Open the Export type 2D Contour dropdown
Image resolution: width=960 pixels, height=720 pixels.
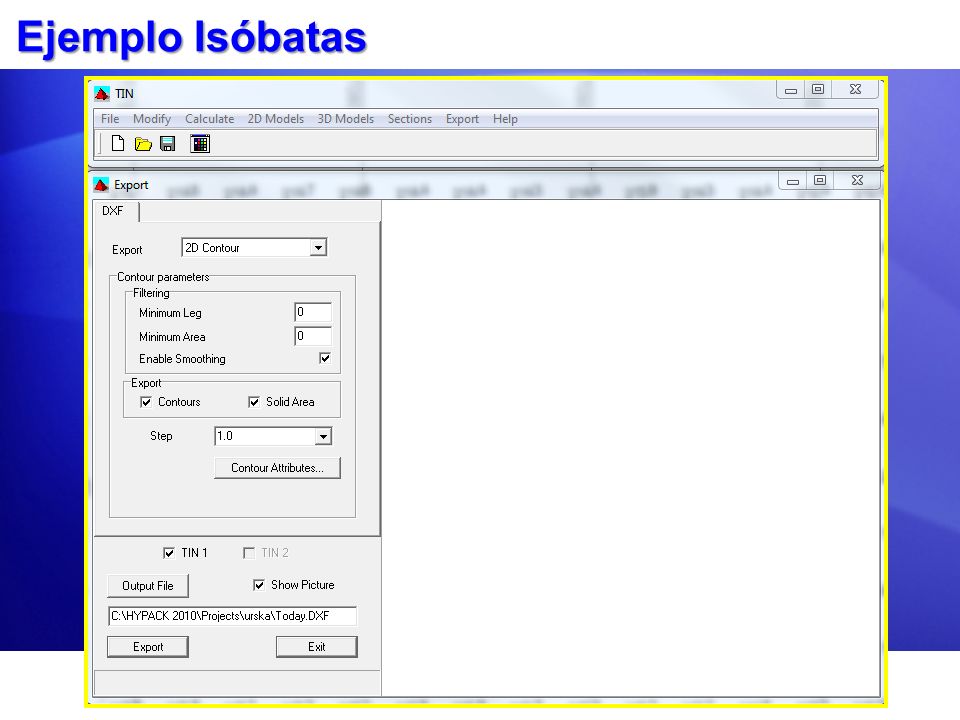318,248
